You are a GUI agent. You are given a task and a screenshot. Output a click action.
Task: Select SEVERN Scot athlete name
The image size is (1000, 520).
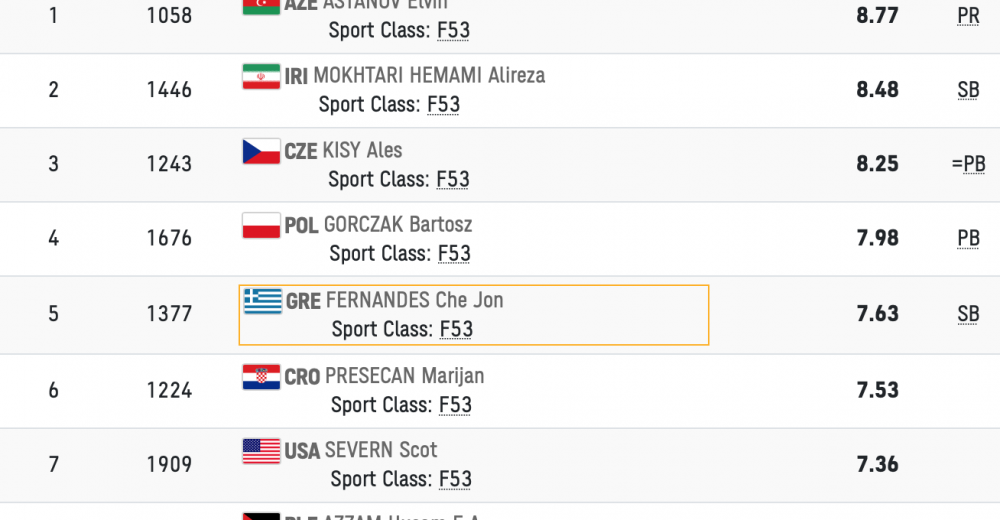[x=381, y=451]
